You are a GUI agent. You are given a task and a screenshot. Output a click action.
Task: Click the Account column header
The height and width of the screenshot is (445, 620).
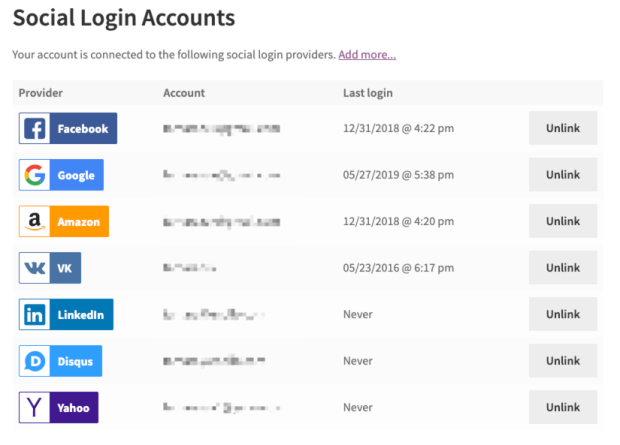pyautogui.click(x=184, y=93)
